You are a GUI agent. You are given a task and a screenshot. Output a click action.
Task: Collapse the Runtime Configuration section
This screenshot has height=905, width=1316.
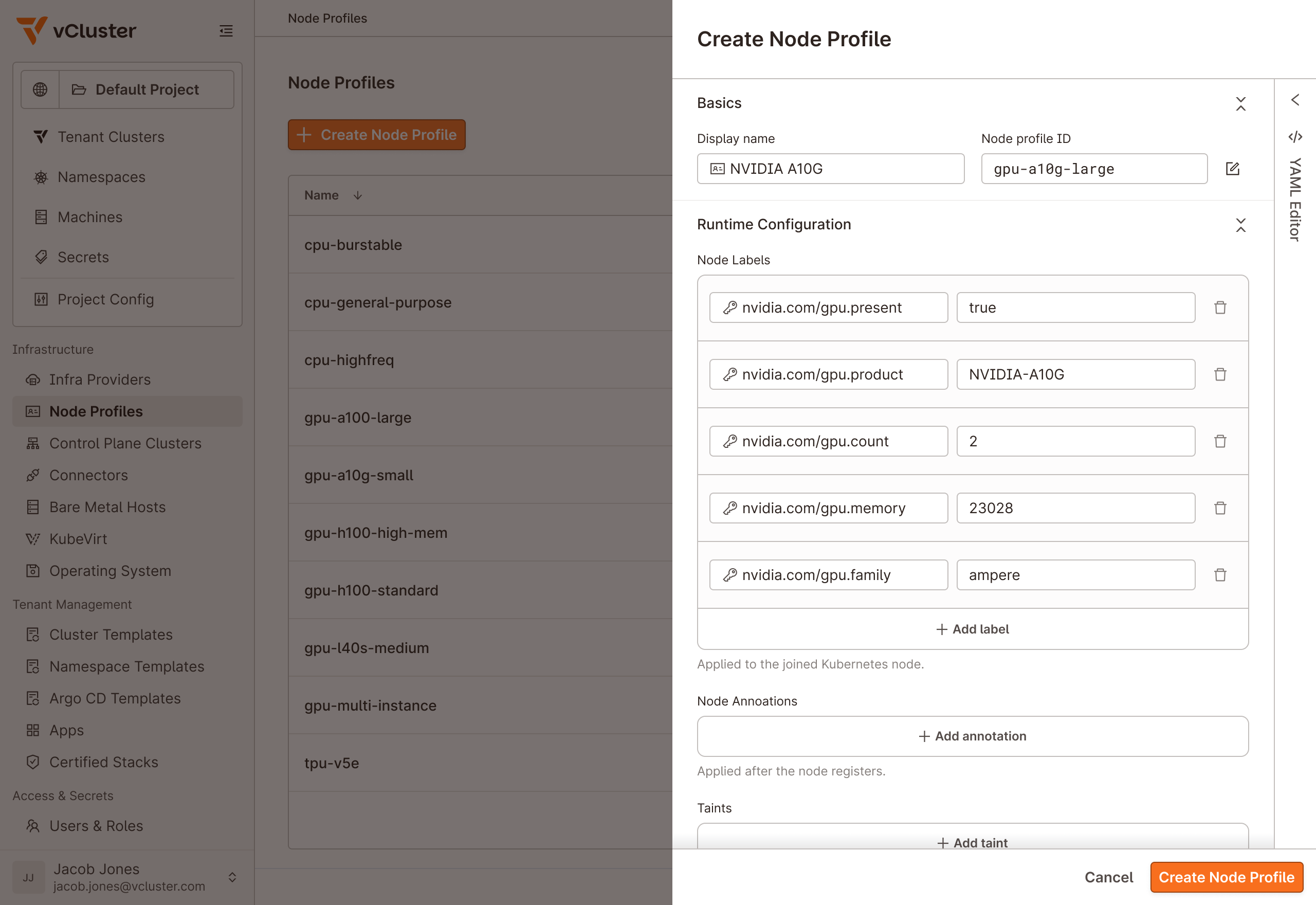pos(1240,225)
